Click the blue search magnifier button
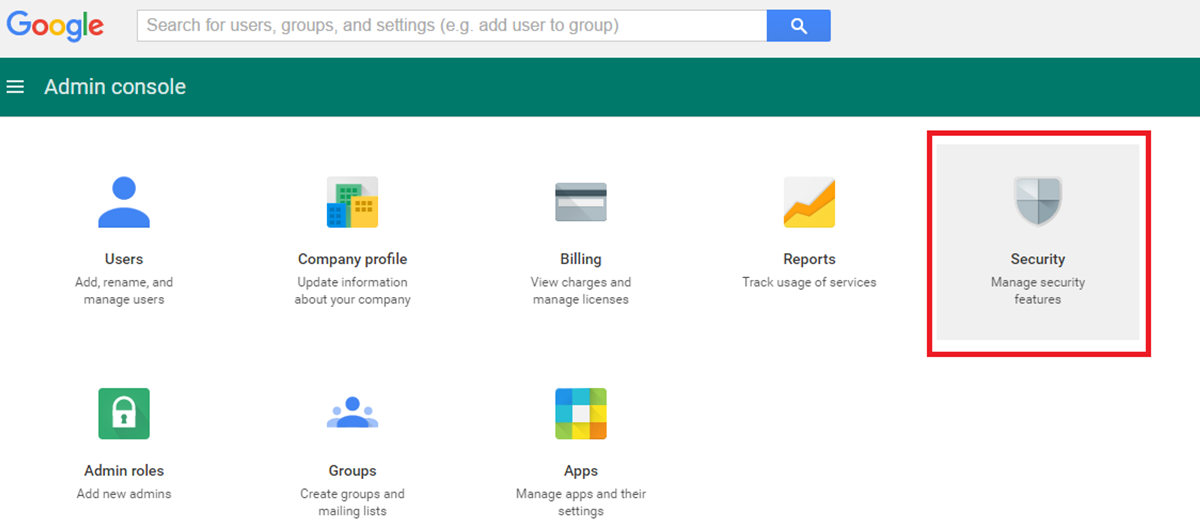Image resolution: width=1200 pixels, height=526 pixels. tap(798, 26)
